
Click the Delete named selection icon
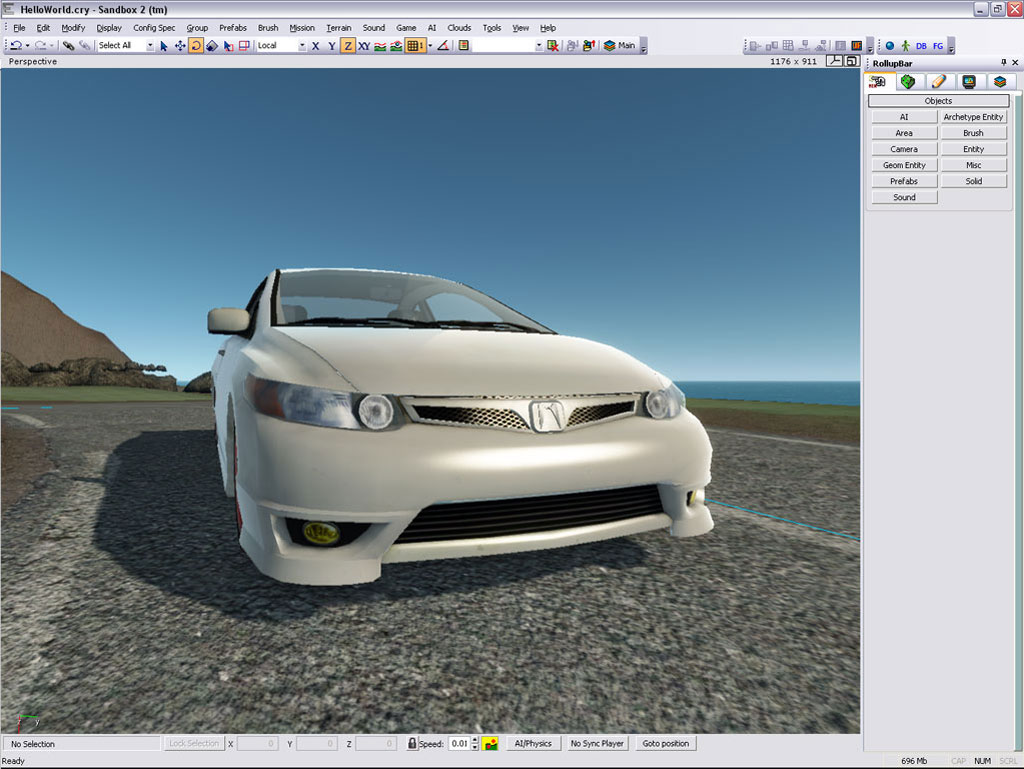pyautogui.click(x=553, y=46)
